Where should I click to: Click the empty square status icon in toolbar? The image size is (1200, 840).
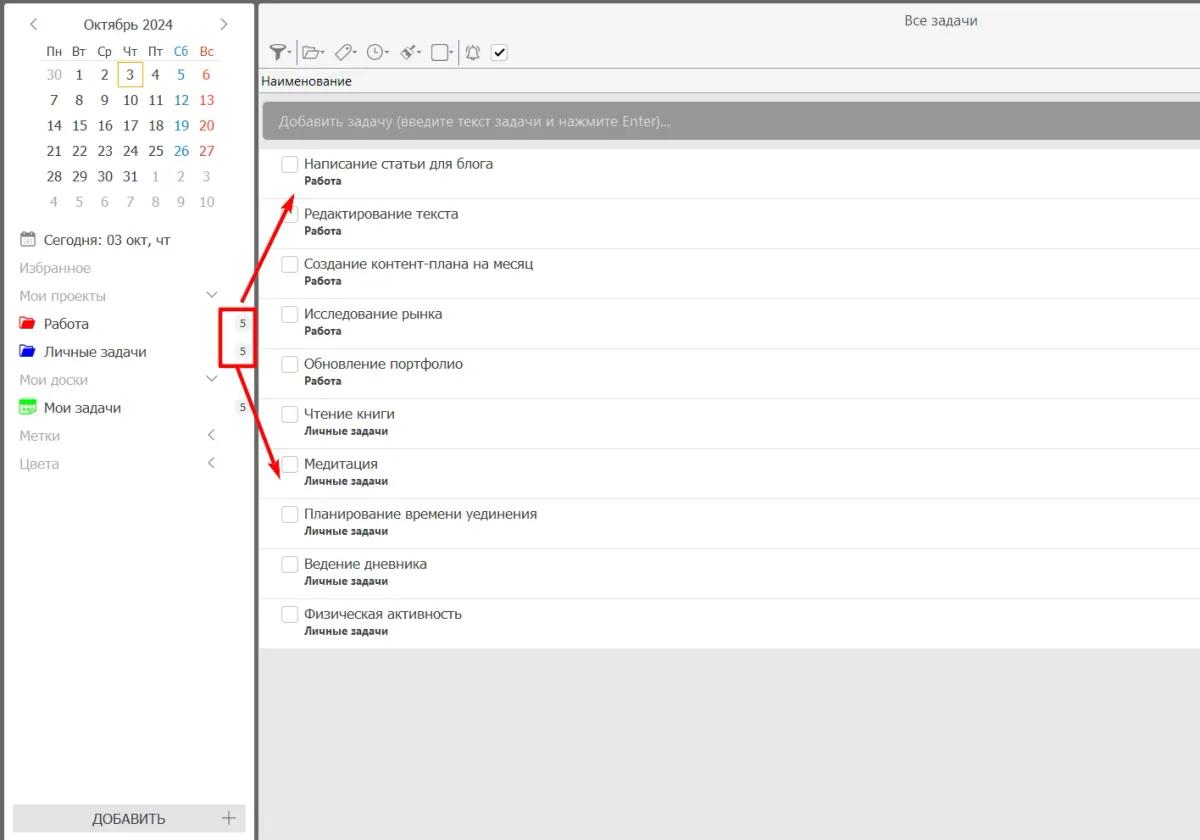tap(440, 53)
